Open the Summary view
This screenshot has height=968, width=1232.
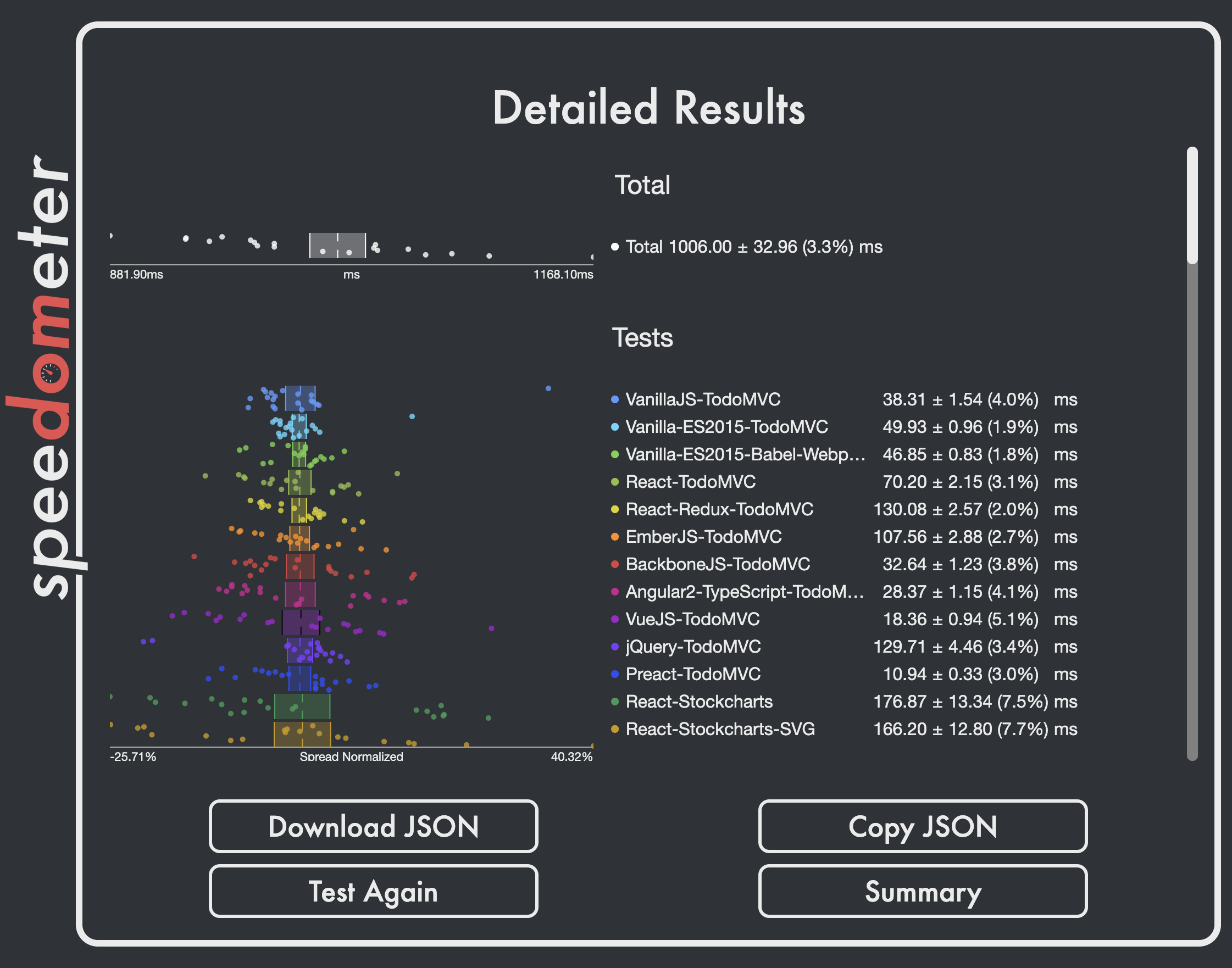tap(923, 891)
